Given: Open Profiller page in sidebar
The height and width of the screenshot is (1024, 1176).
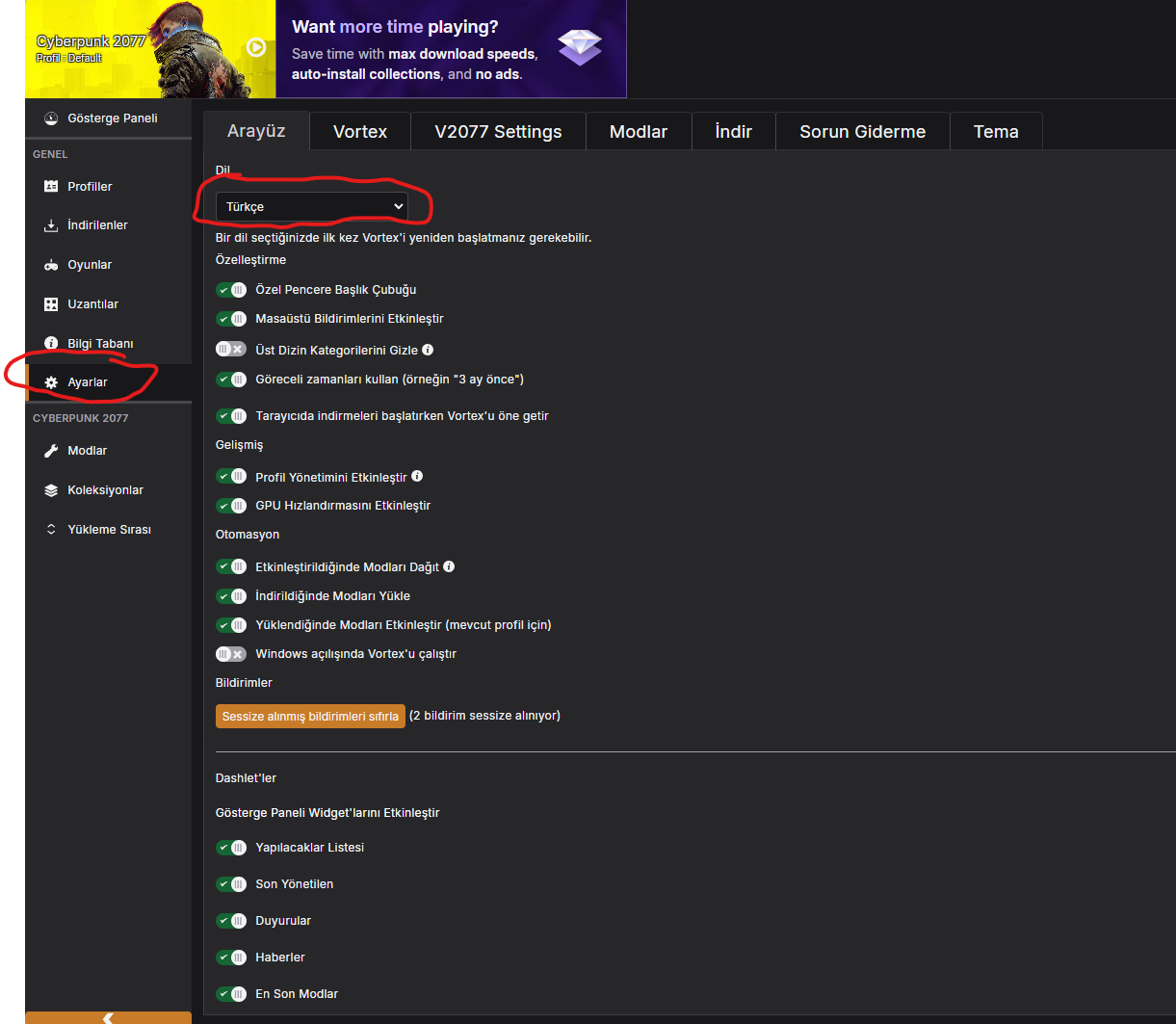Looking at the screenshot, I should pyautogui.click(x=108, y=187).
